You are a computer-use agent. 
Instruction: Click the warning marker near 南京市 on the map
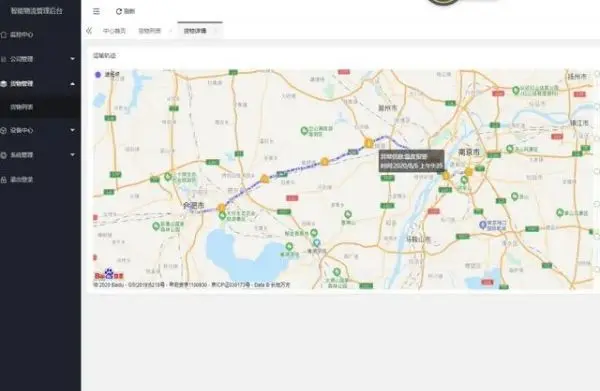click(x=469, y=172)
